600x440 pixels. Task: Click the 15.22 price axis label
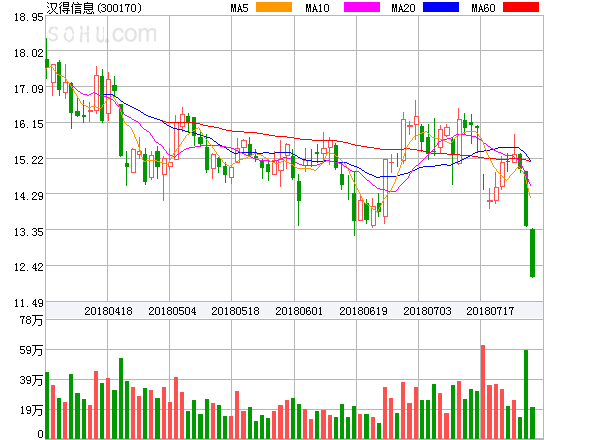pyautogui.click(x=29, y=160)
